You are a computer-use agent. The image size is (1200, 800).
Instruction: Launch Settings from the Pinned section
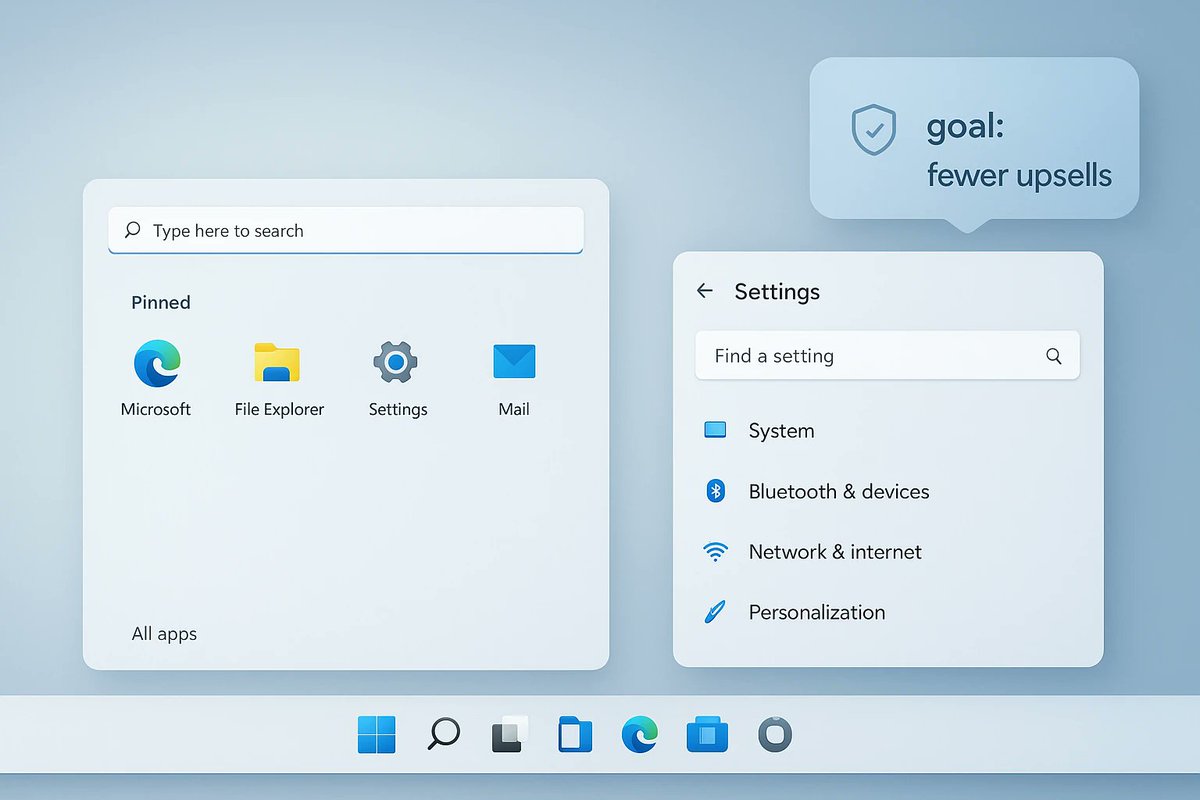[x=396, y=362]
